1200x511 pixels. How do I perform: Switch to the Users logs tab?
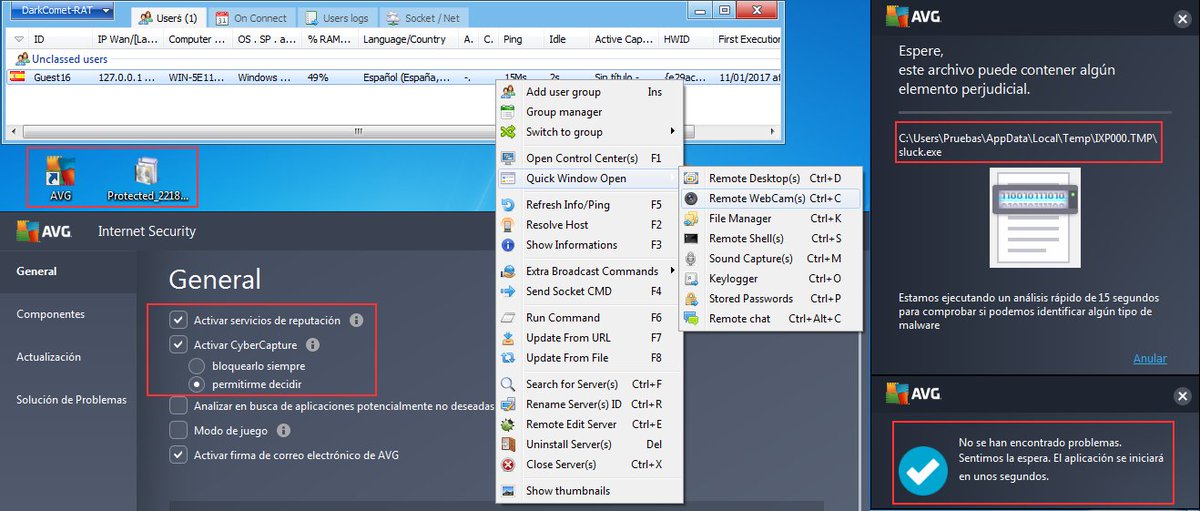337,18
